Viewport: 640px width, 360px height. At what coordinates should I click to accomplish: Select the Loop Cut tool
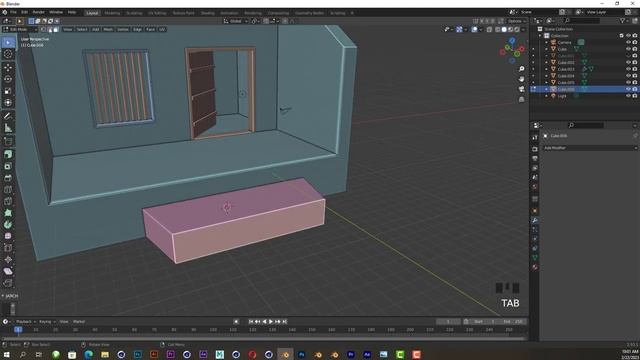point(8,189)
